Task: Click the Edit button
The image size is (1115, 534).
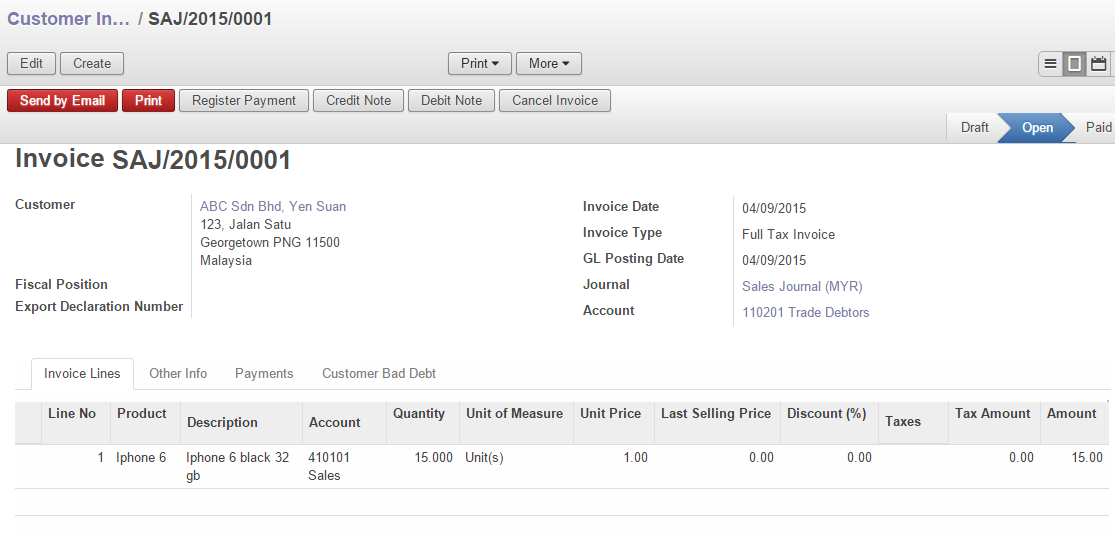Action: [32, 64]
